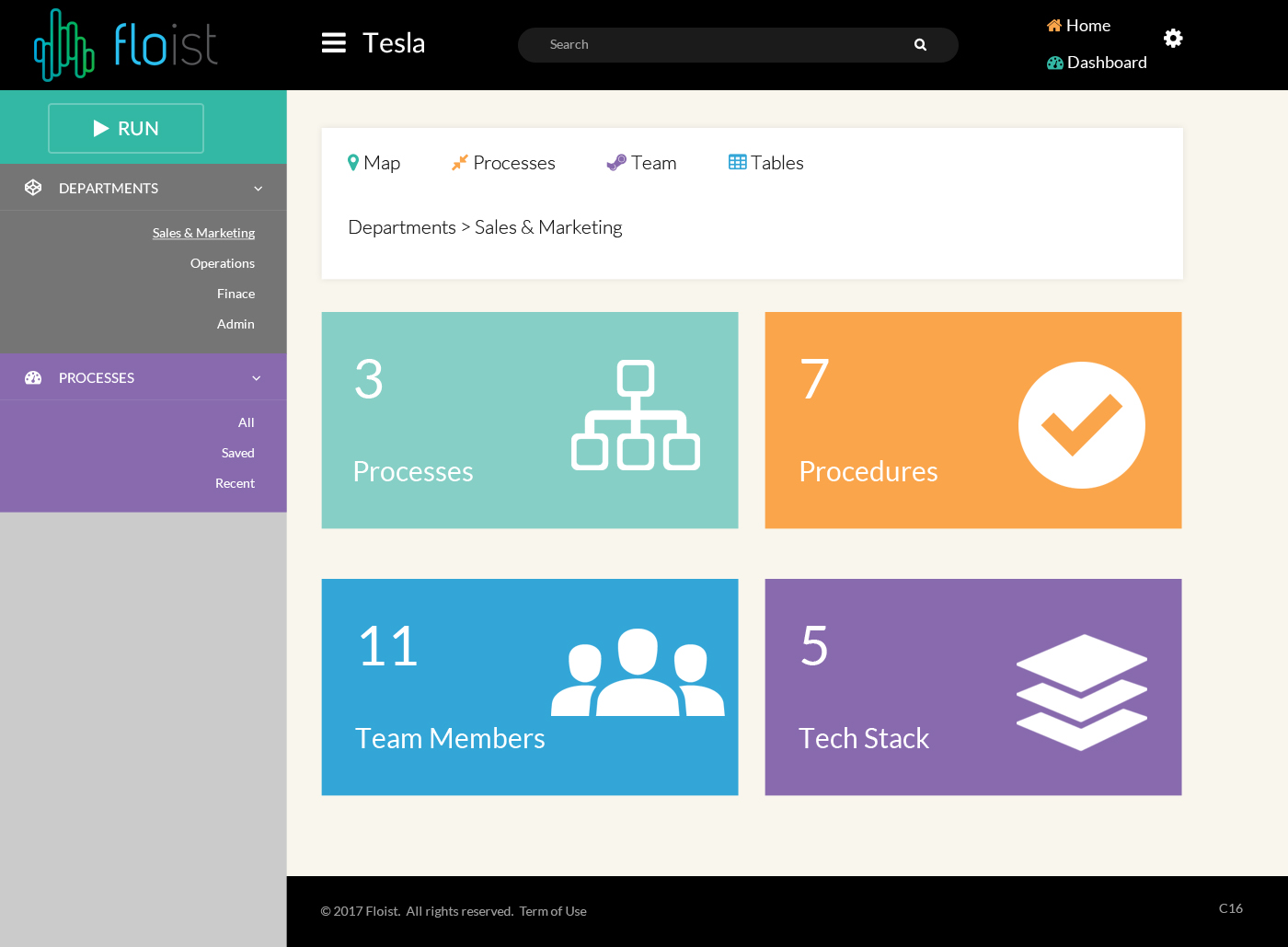The image size is (1288, 947).
Task: Click the magnifying glass search icon
Action: pyautogui.click(x=920, y=45)
